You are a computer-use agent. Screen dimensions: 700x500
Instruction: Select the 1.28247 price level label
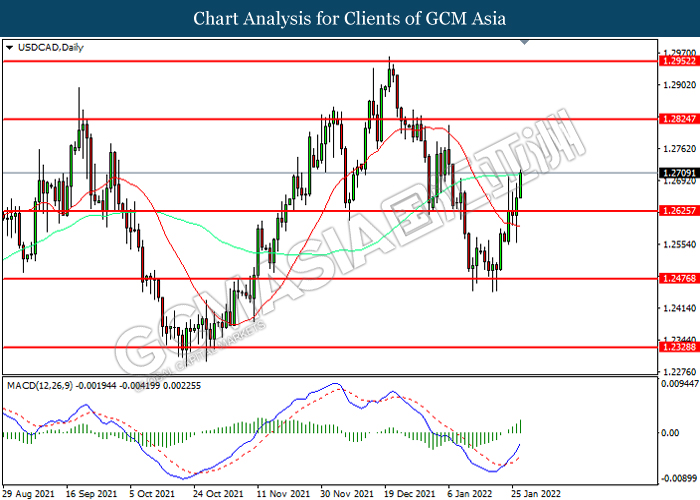click(x=679, y=119)
